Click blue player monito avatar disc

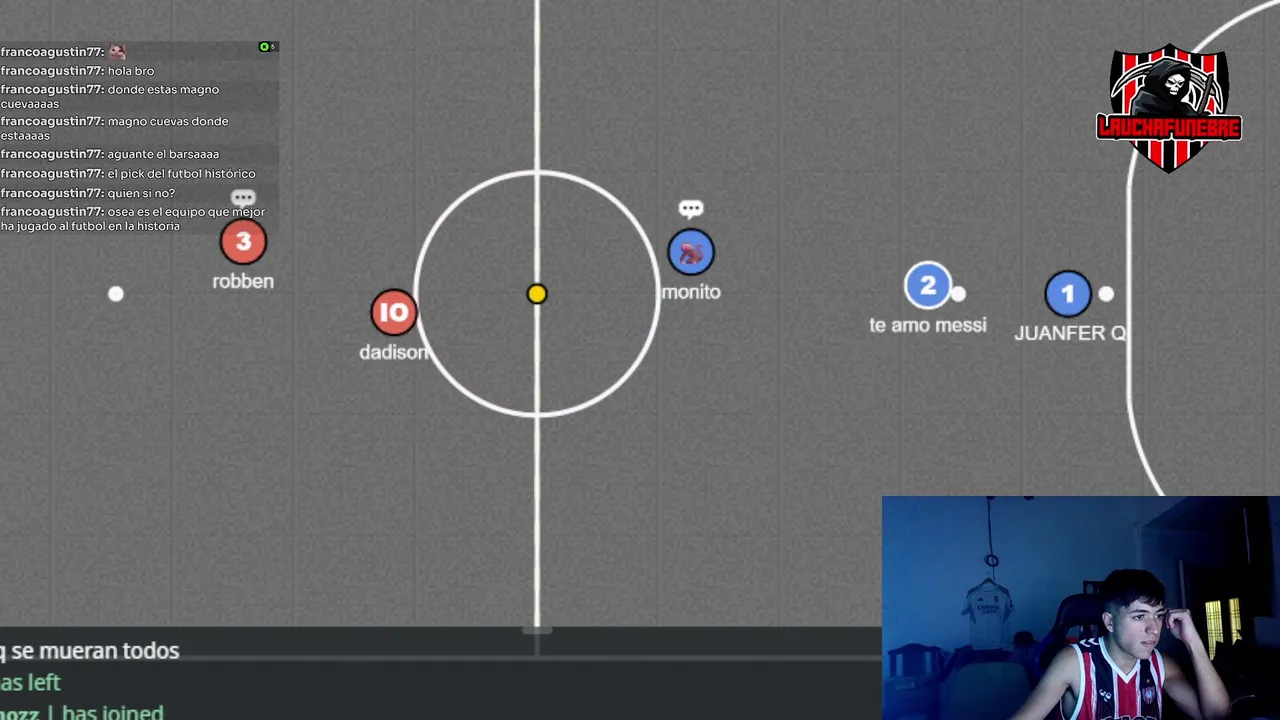pos(691,252)
